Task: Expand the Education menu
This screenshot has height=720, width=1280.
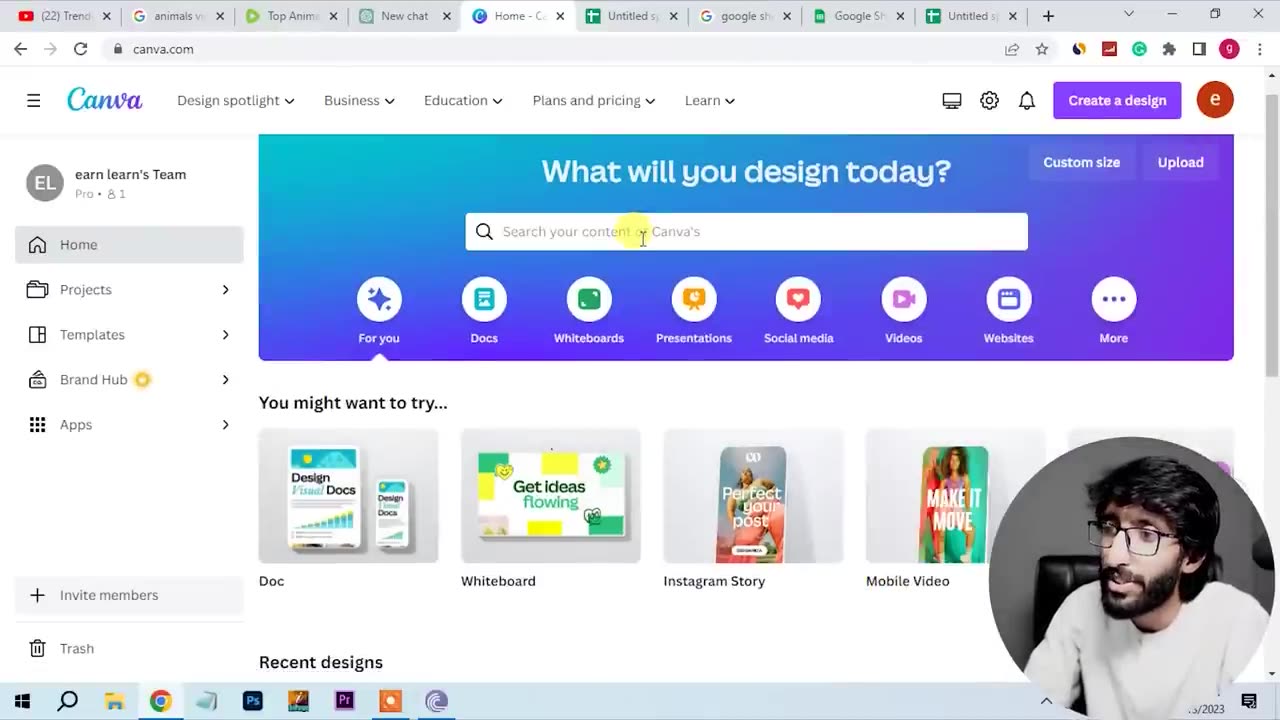Action: (463, 100)
